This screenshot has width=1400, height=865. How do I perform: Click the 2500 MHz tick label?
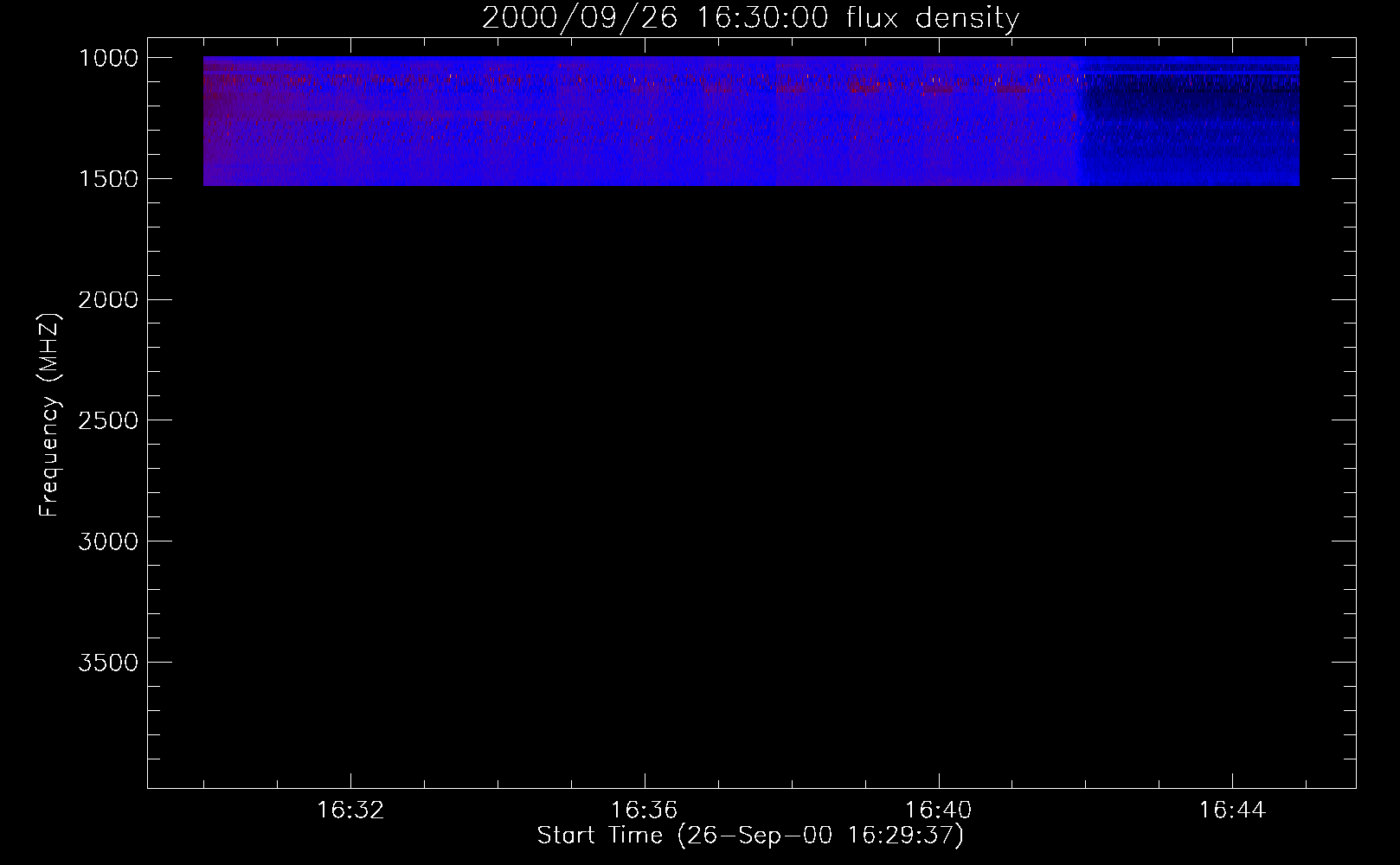tap(108, 420)
